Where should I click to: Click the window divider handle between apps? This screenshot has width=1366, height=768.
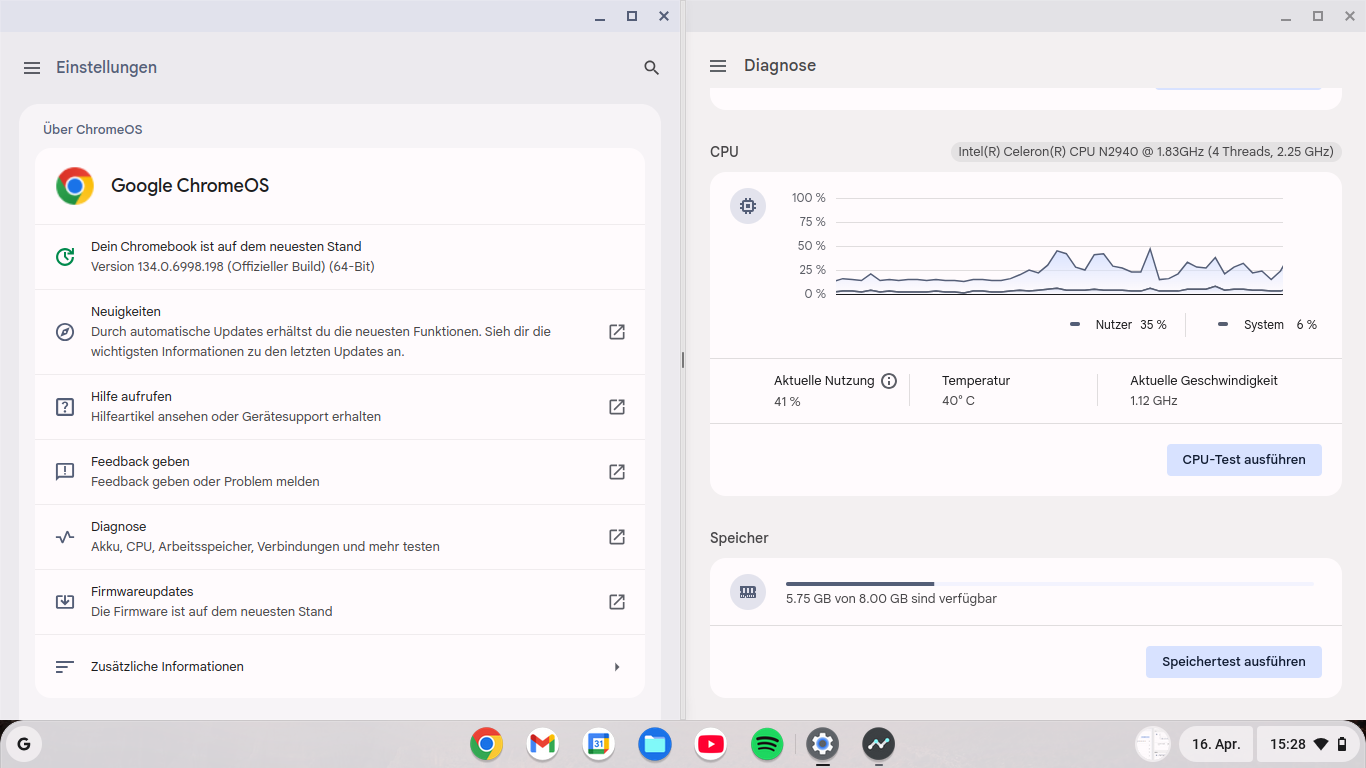pyautogui.click(x=683, y=360)
